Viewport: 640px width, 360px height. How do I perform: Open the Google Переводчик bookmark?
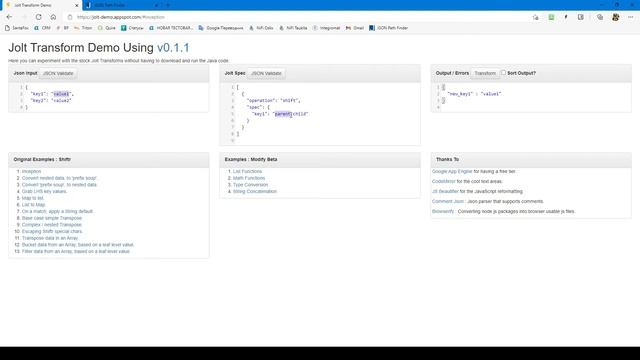[x=221, y=28]
